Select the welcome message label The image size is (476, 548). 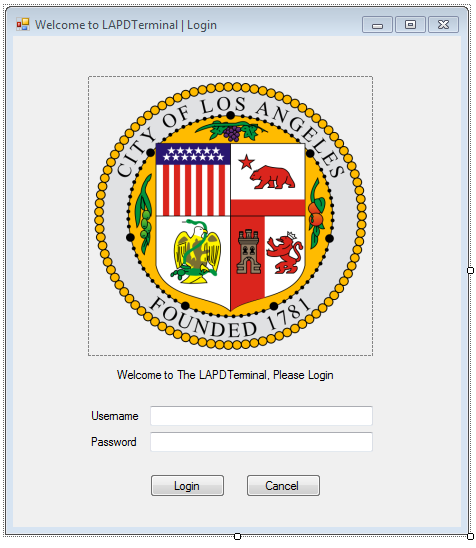click(225, 375)
